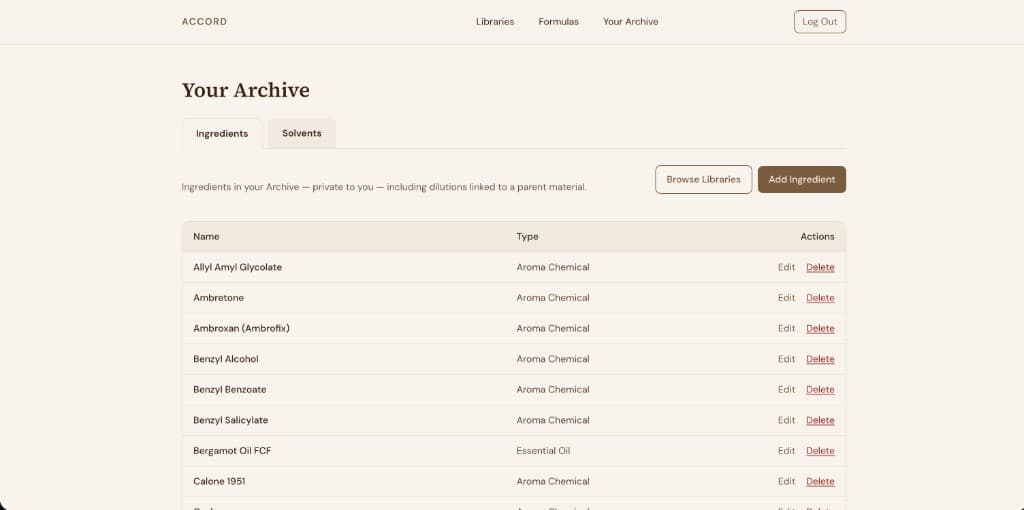1024x510 pixels.
Task: Click Aroma Chemical type for Ambretone
Action: pyautogui.click(x=553, y=298)
